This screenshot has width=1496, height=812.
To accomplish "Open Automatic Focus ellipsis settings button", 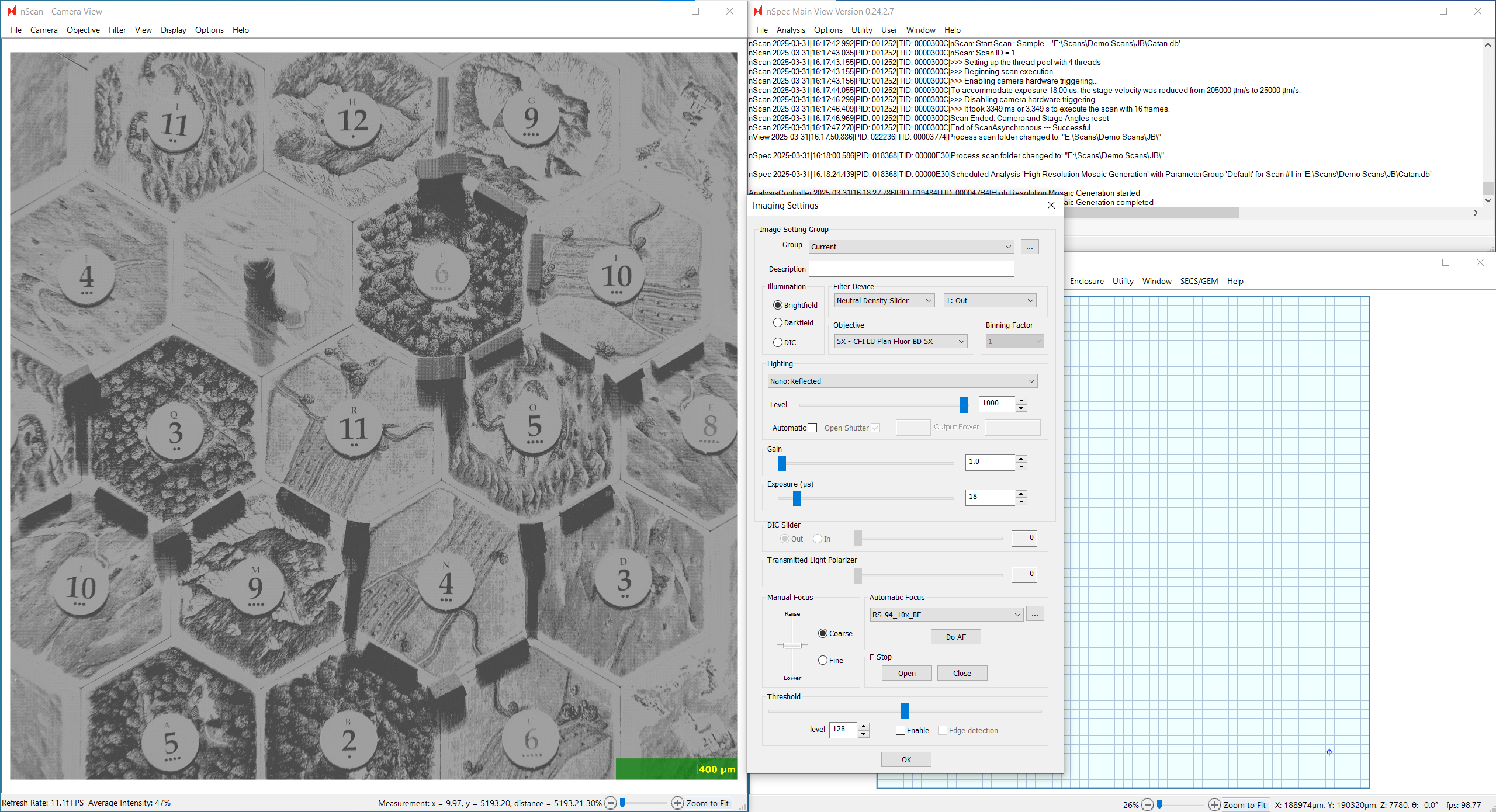I will coord(1034,614).
